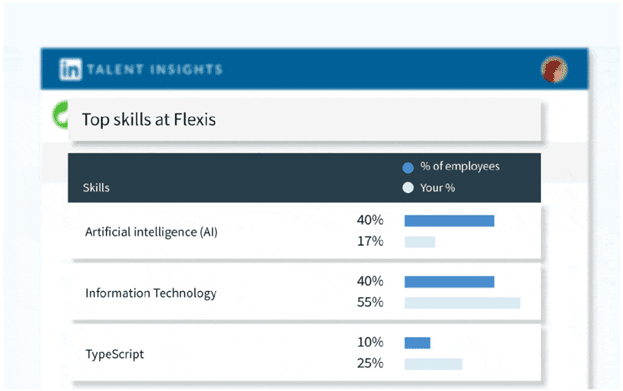Image resolution: width=623 pixels, height=391 pixels.
Task: Open the user profile avatar
Action: coord(554,70)
